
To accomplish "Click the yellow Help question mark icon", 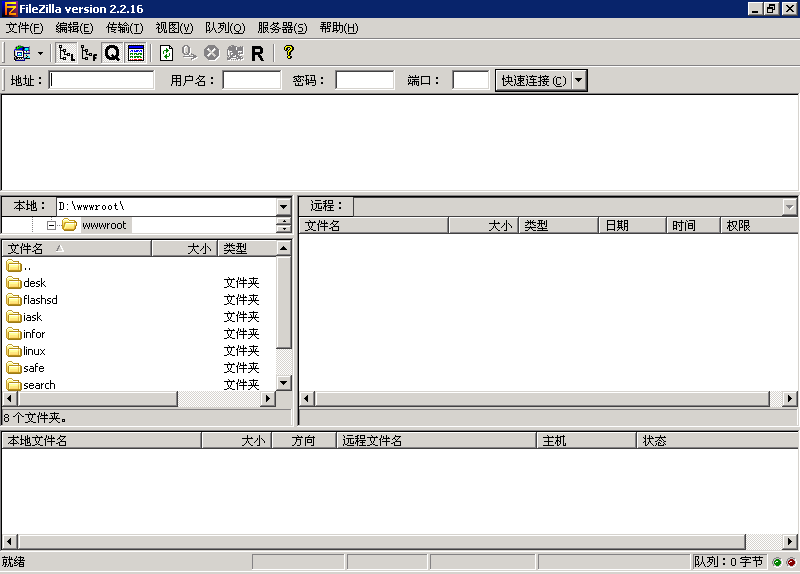I will tap(289, 52).
